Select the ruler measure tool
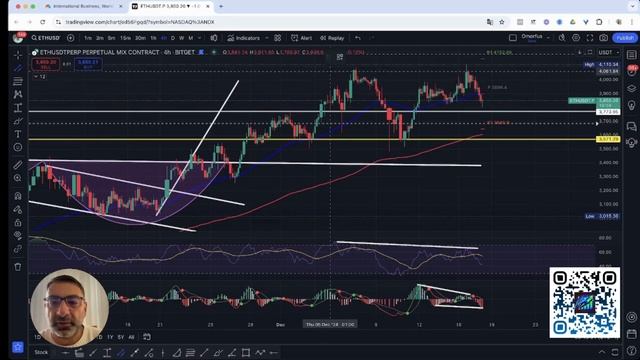640x360 pixels. [x=18, y=165]
